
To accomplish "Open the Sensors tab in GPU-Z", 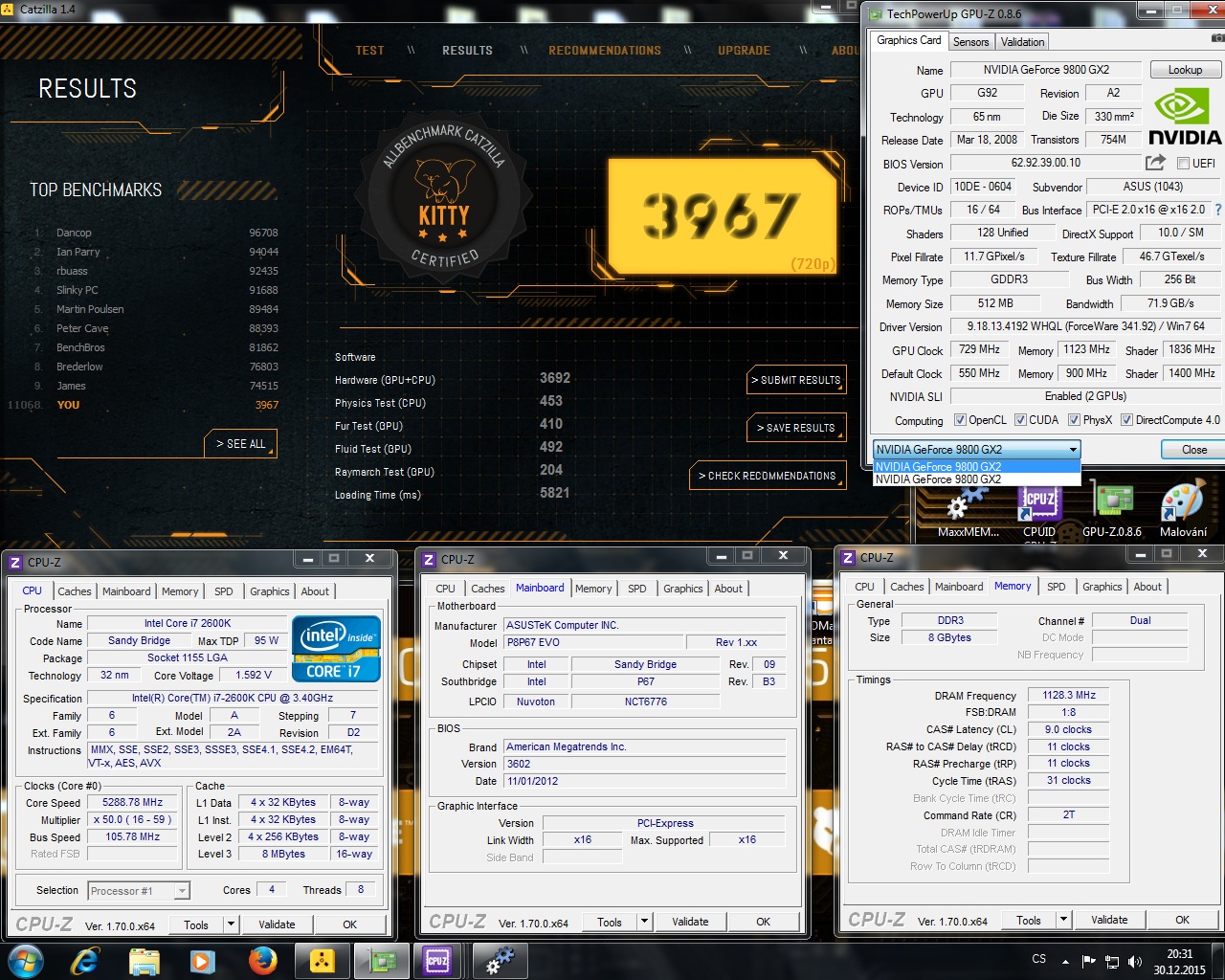I will 970,42.
